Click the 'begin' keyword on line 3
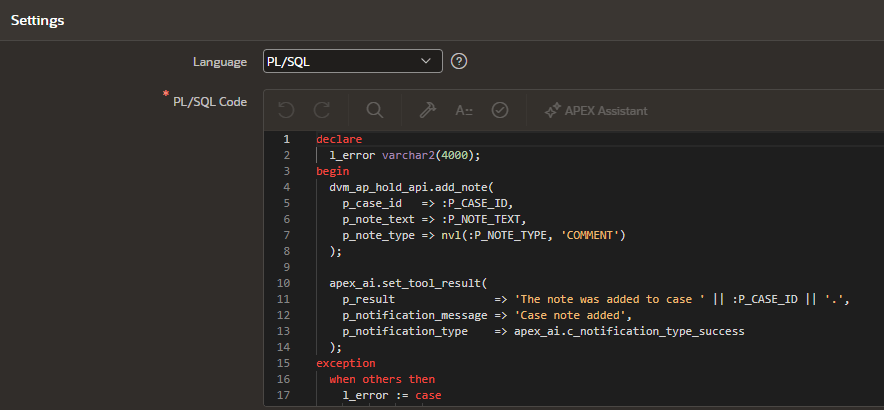The image size is (884, 410). [333, 171]
